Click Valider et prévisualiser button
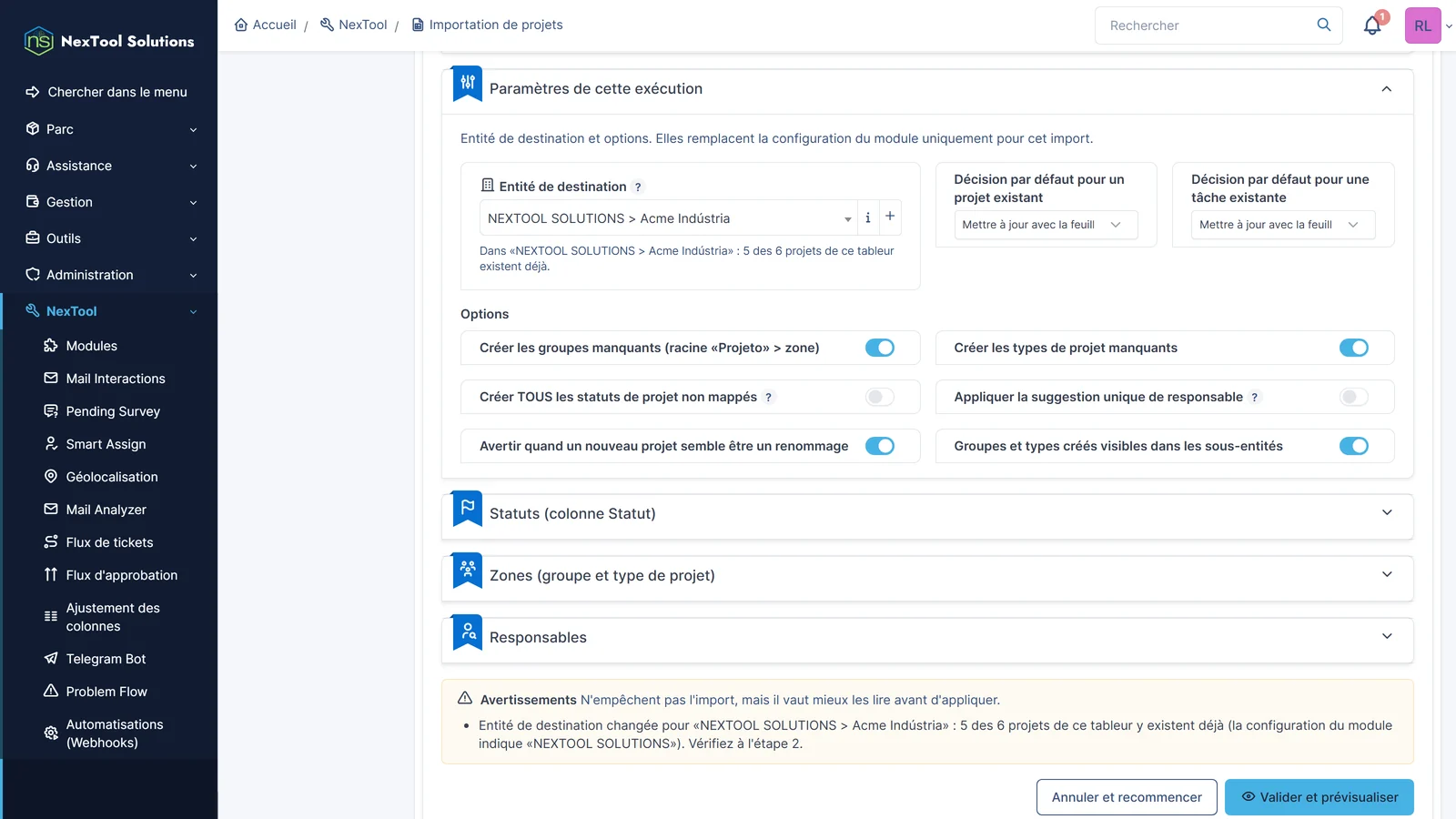This screenshot has width=1456, height=819. pyautogui.click(x=1319, y=797)
